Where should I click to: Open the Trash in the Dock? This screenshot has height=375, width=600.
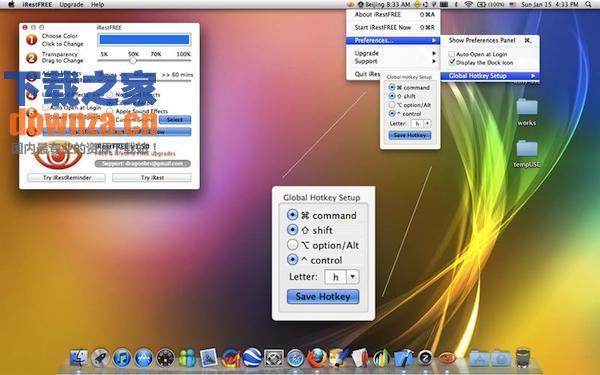[x=523, y=358]
